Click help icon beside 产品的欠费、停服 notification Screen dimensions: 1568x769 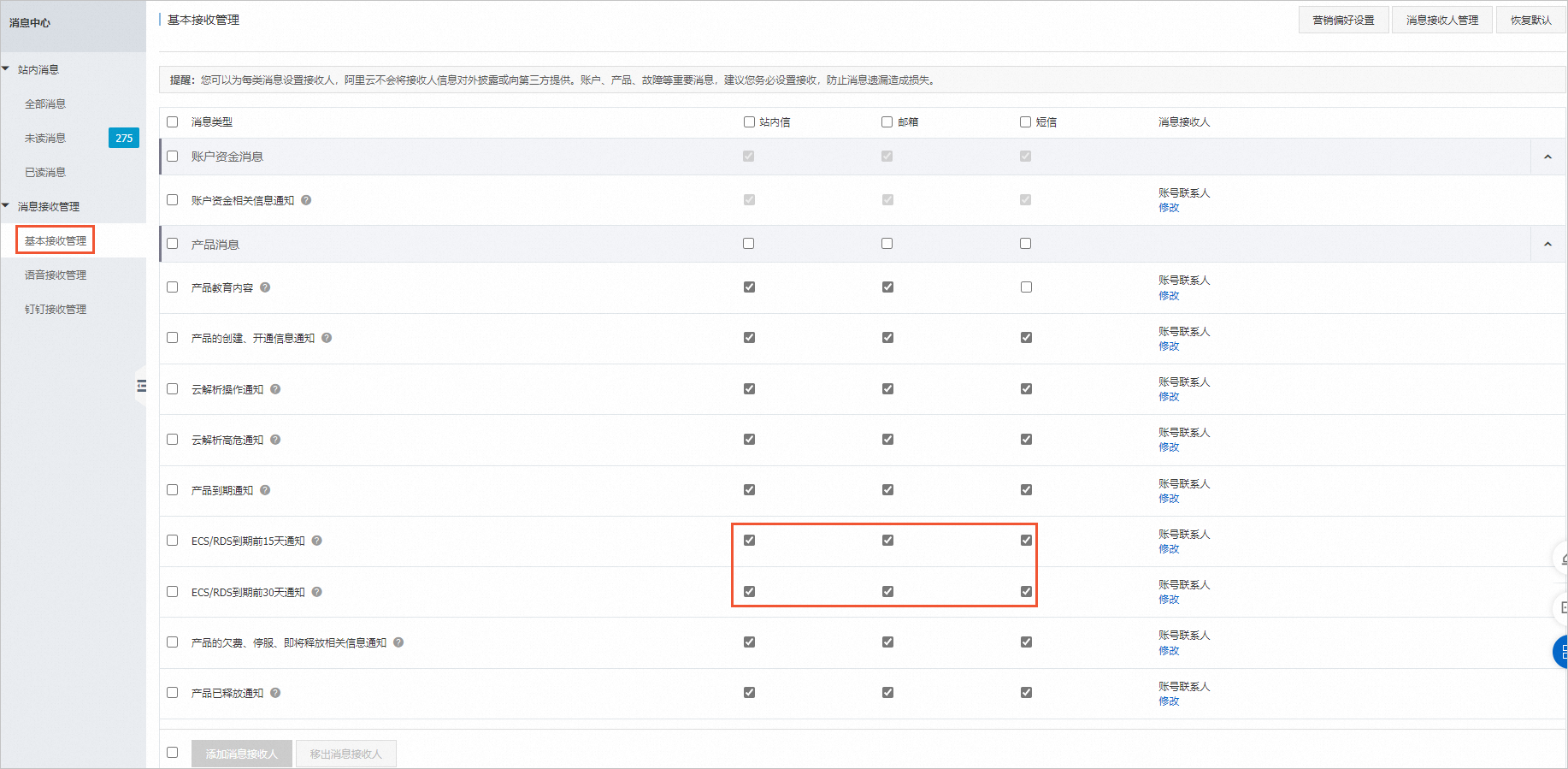tap(398, 642)
